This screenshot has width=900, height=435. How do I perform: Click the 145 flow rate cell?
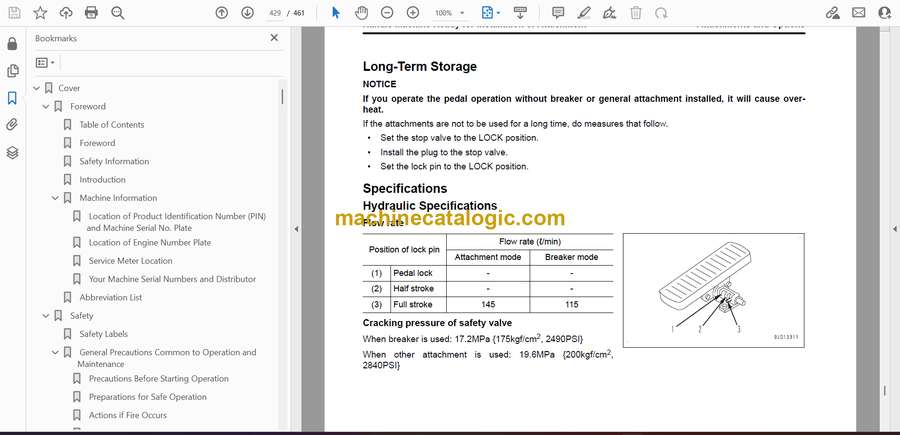(x=488, y=305)
